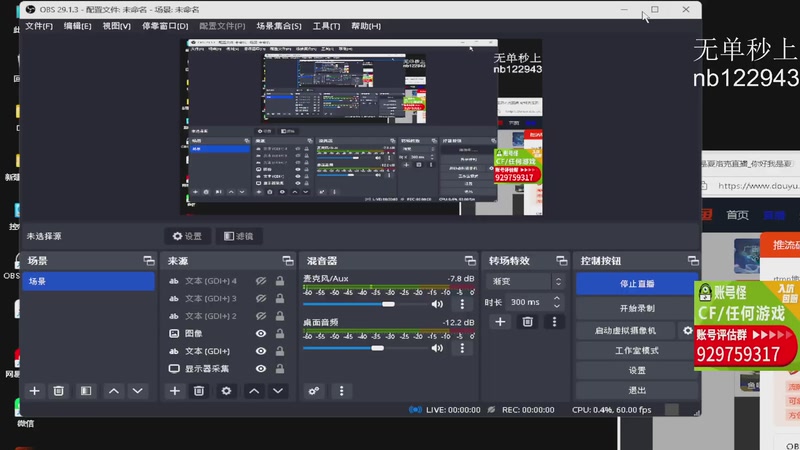The image size is (800, 450).
Task: Open the 视图(V) menu
Action: pos(117,26)
